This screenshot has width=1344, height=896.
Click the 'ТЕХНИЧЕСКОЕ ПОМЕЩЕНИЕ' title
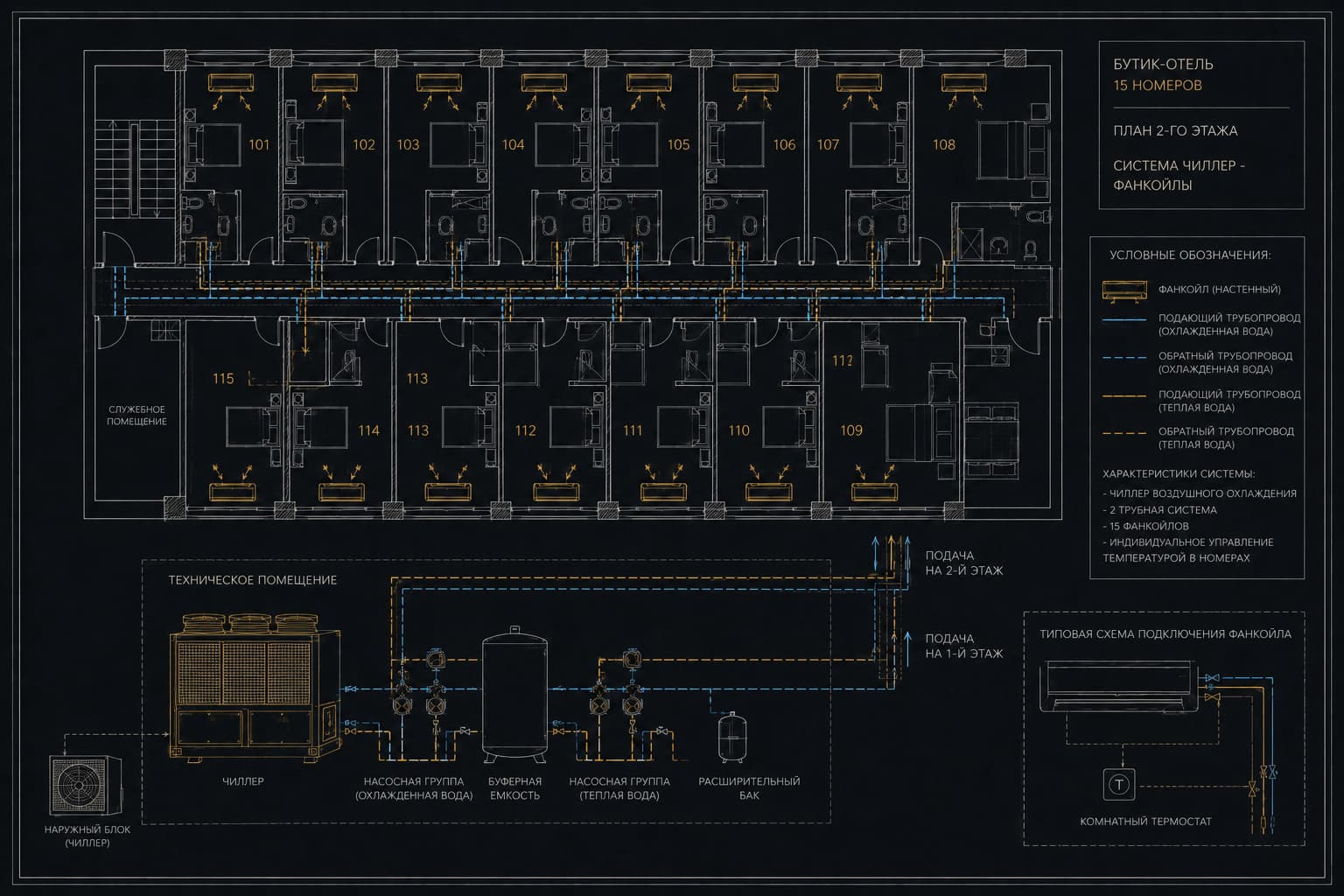252,580
